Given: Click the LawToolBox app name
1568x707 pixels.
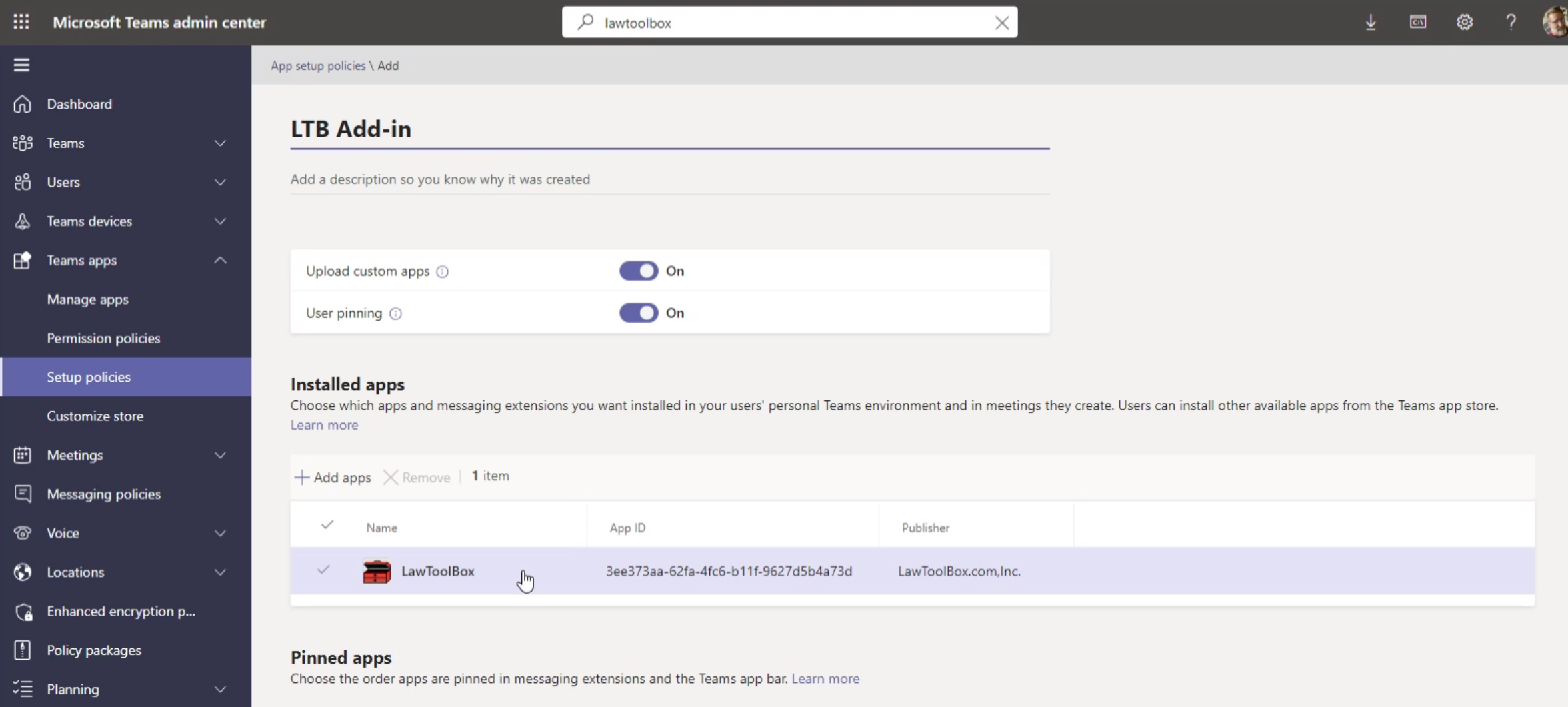Looking at the screenshot, I should (x=438, y=571).
